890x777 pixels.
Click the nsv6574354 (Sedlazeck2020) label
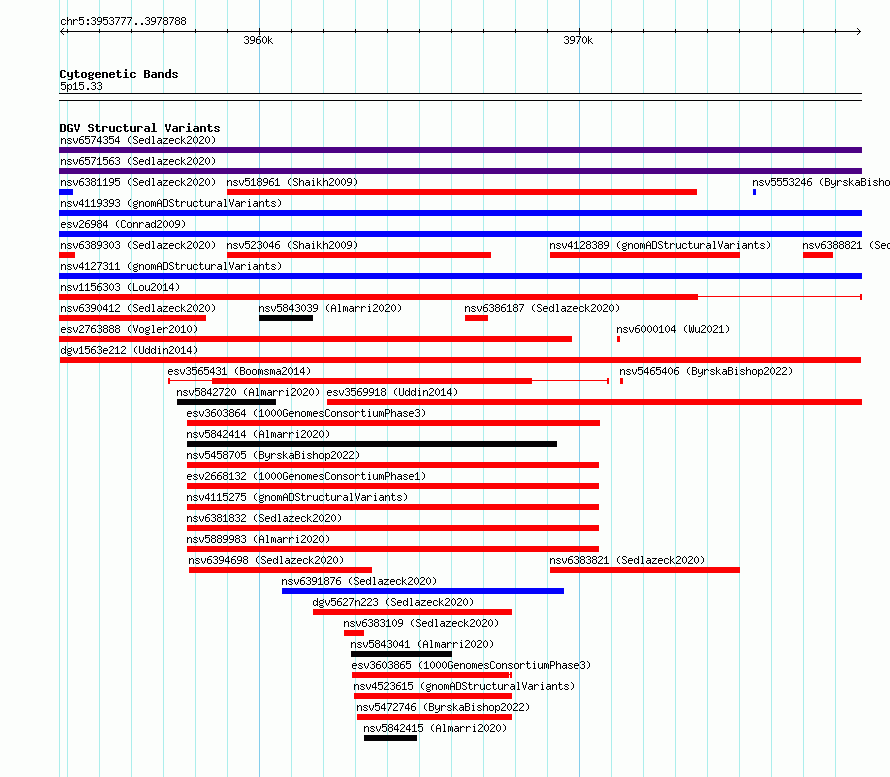(138, 140)
